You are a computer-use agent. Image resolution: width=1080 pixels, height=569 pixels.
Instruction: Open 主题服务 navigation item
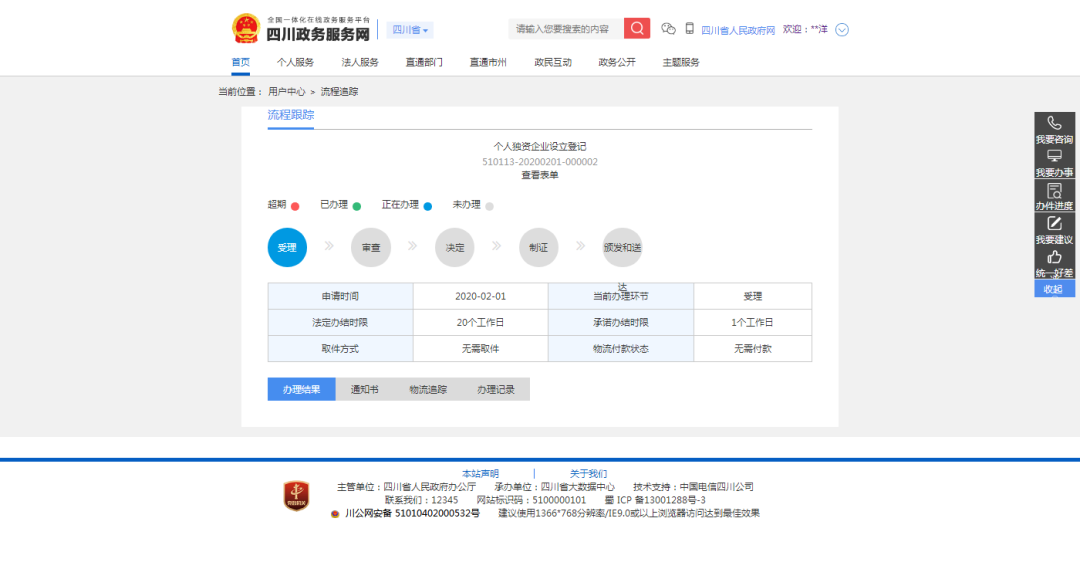(681, 62)
